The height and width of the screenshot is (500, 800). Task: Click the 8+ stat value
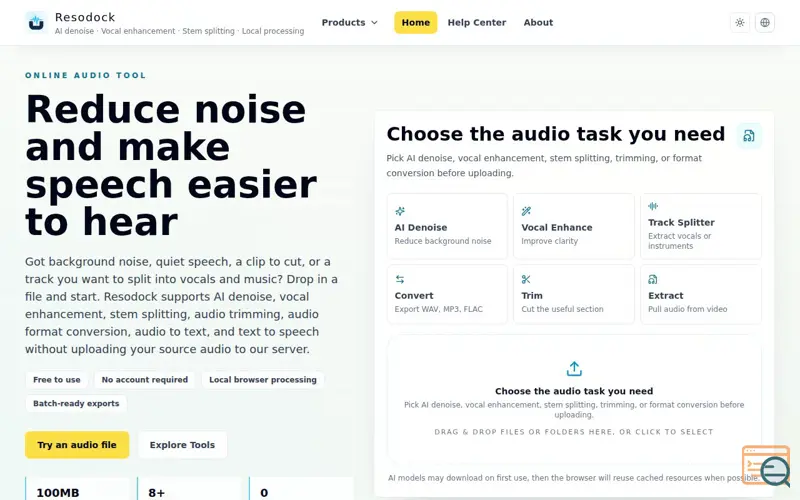[x=157, y=492]
